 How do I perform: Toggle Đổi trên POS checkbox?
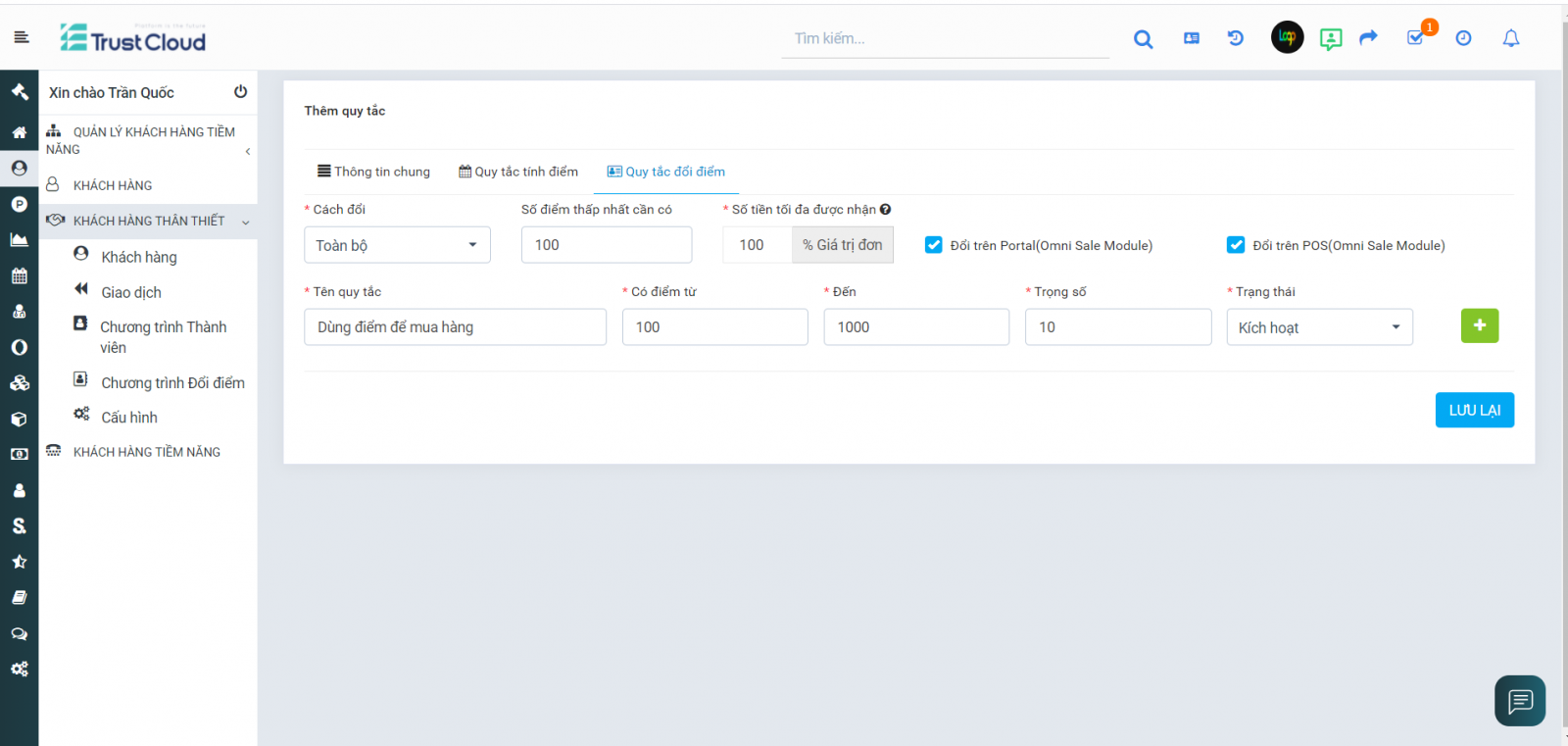coord(1236,245)
